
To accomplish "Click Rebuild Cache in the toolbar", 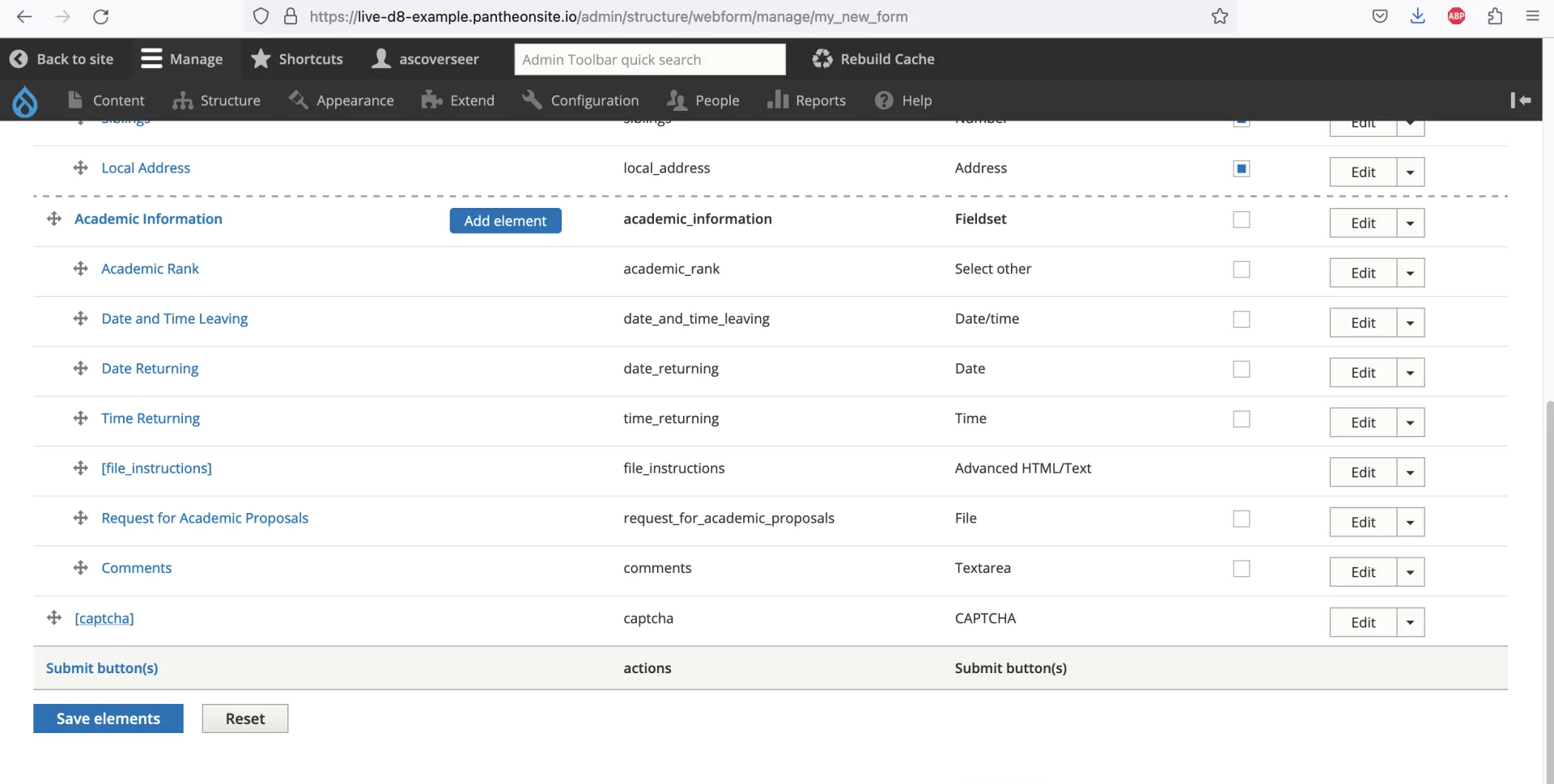I will tap(873, 59).
